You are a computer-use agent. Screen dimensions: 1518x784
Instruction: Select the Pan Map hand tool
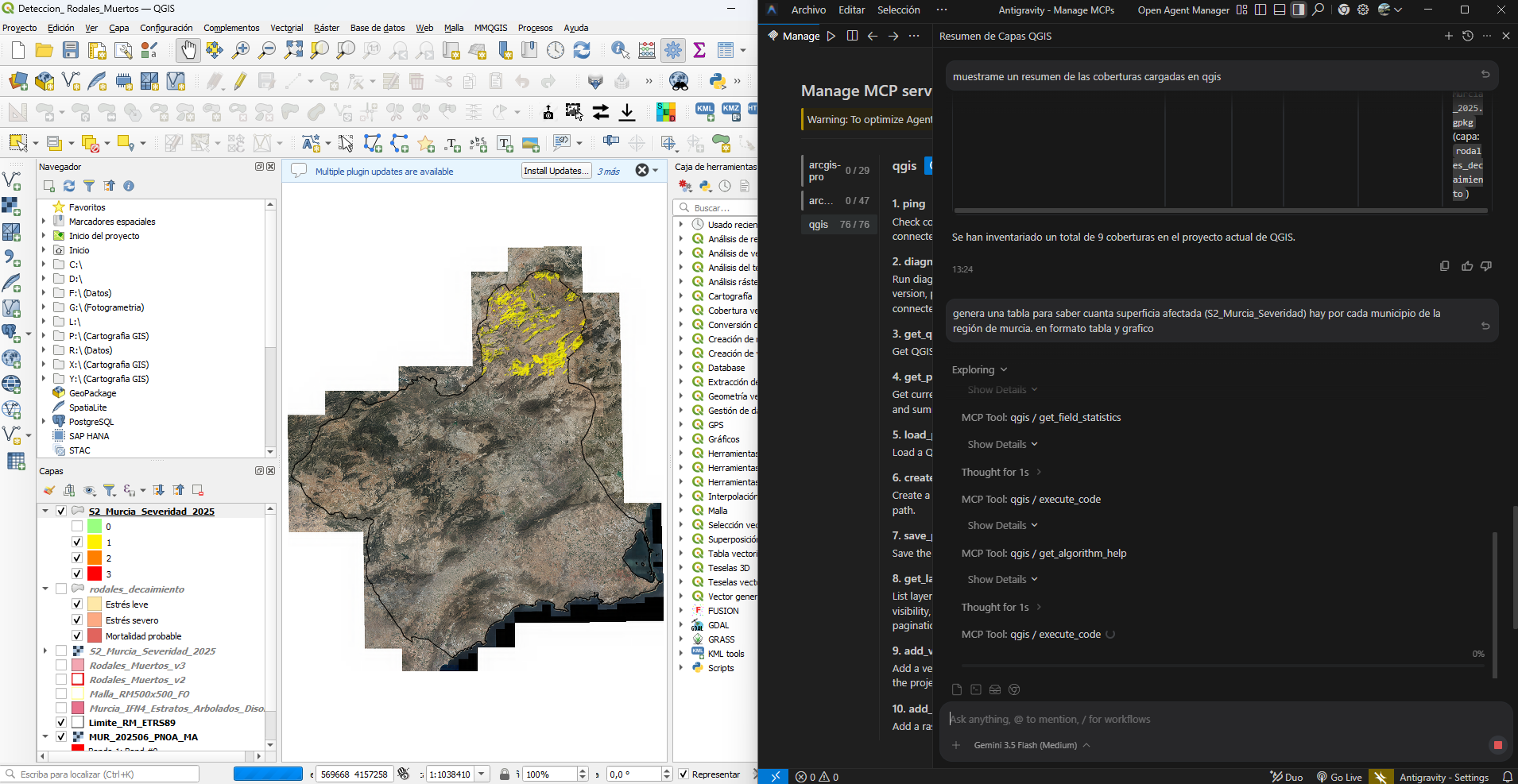point(188,50)
